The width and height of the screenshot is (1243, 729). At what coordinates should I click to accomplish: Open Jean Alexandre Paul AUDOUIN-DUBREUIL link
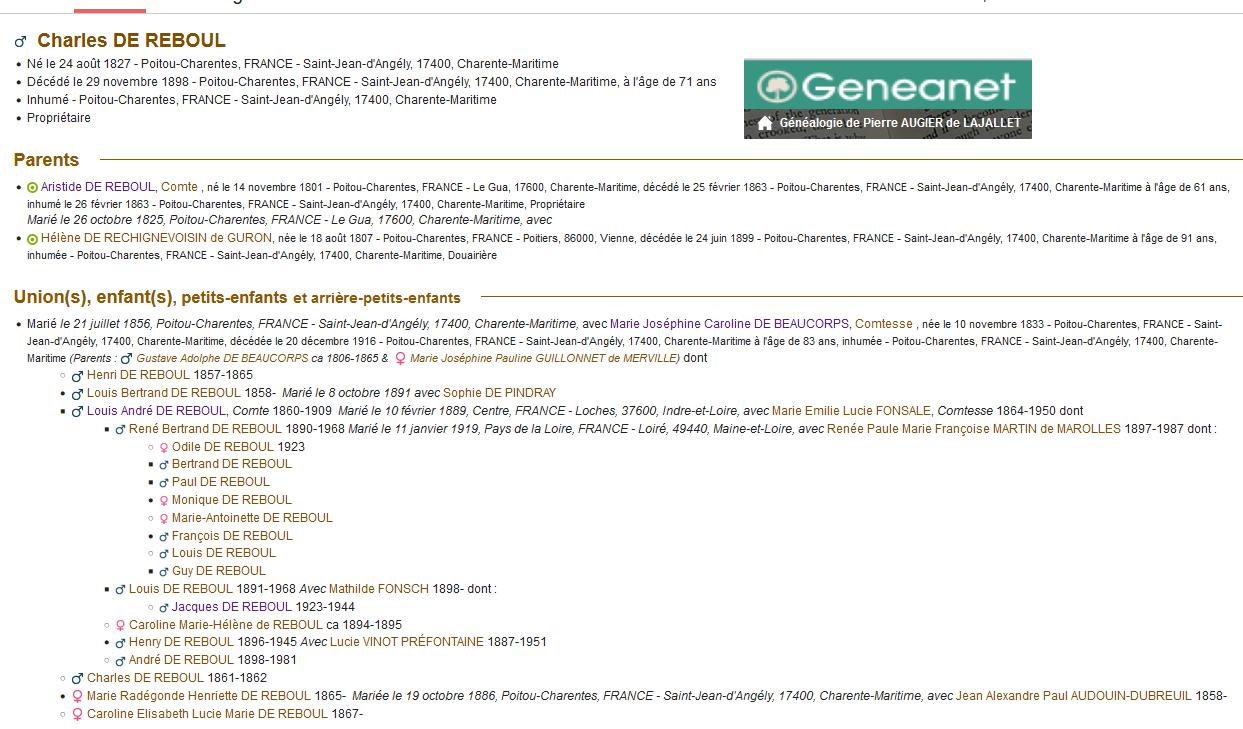pyautogui.click(x=1074, y=696)
